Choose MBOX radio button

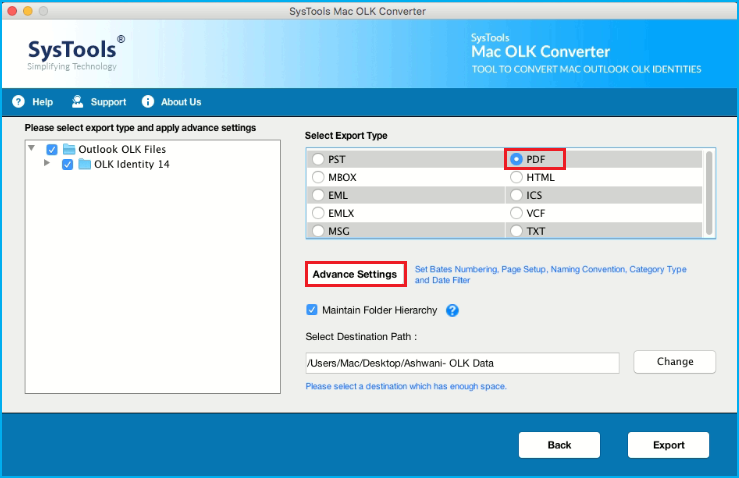tap(318, 177)
